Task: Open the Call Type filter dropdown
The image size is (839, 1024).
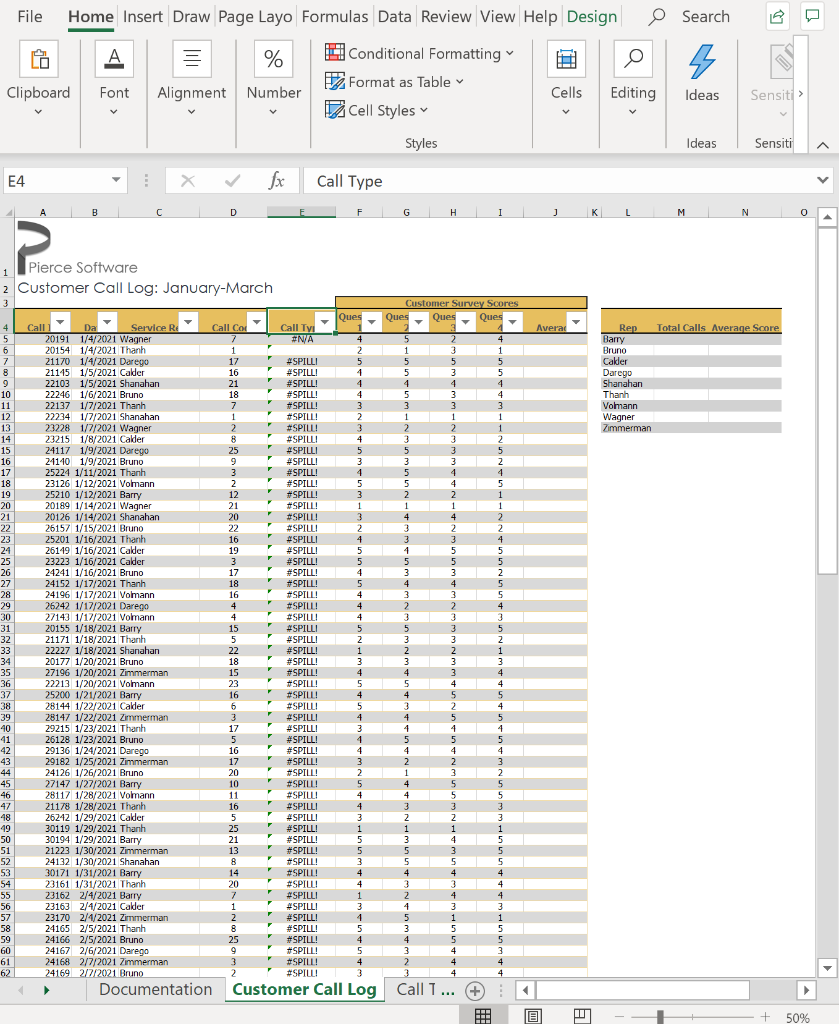Action: [325, 321]
